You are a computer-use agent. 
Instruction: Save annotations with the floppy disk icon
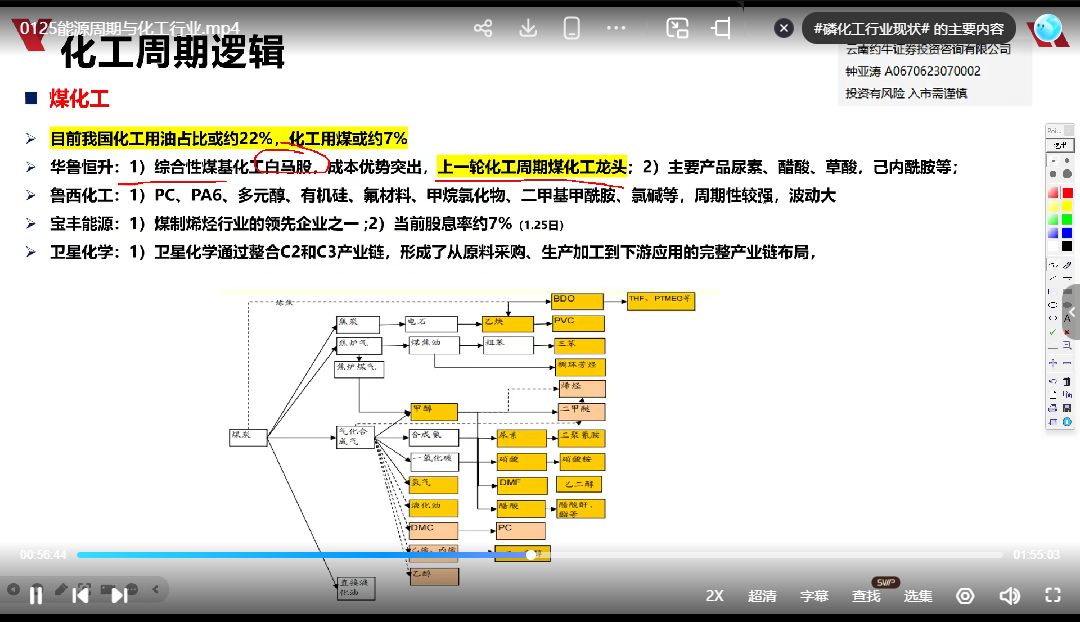[1068, 408]
